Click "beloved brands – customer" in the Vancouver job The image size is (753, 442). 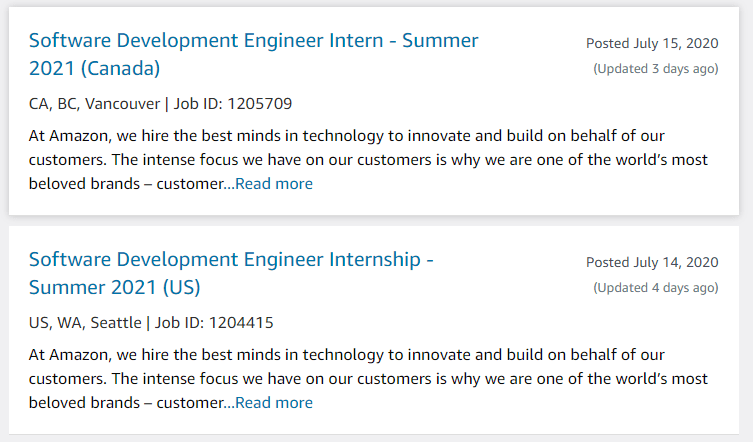pos(125,184)
